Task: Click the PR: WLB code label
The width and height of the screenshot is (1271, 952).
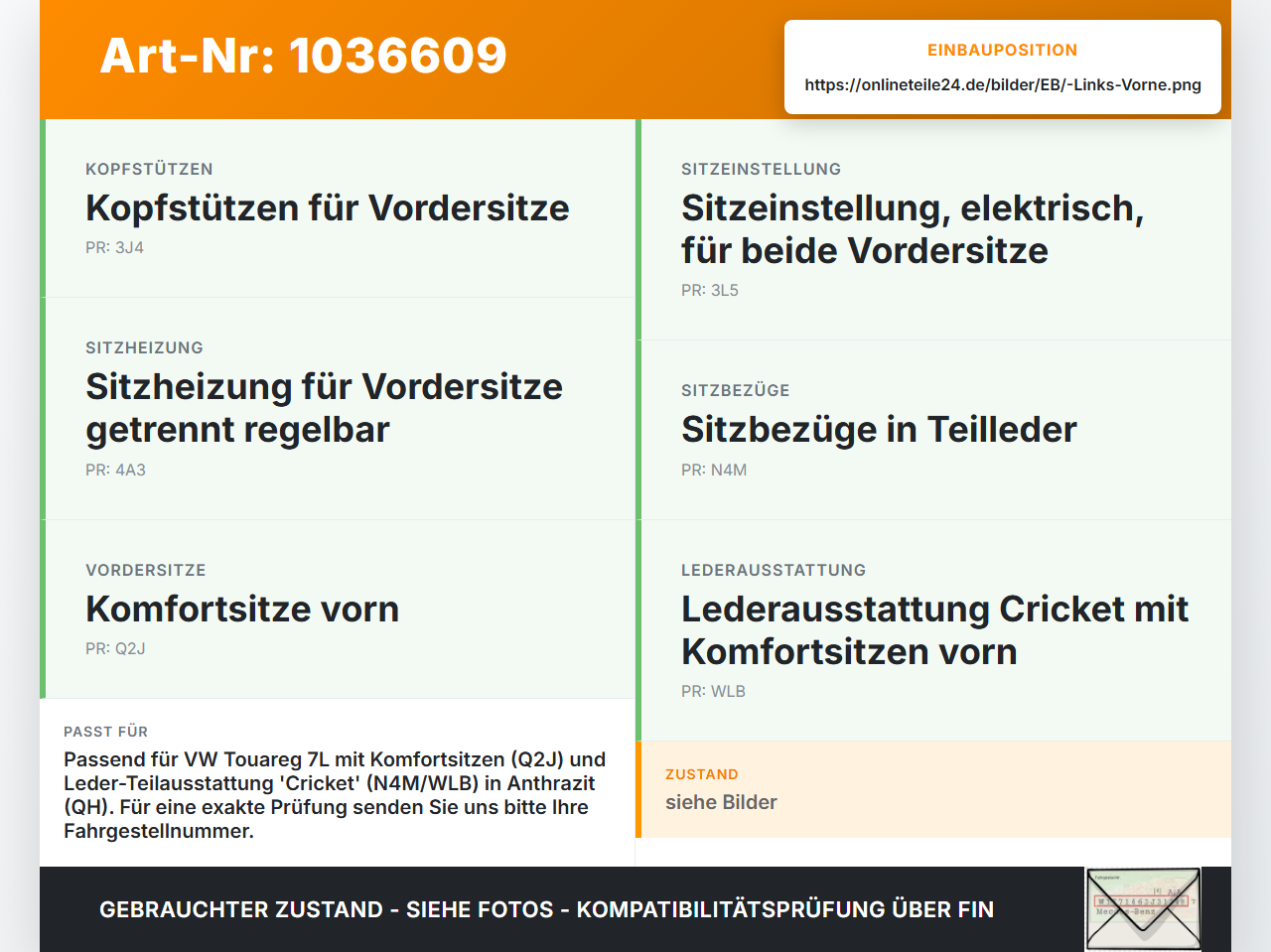Action: coord(713,692)
